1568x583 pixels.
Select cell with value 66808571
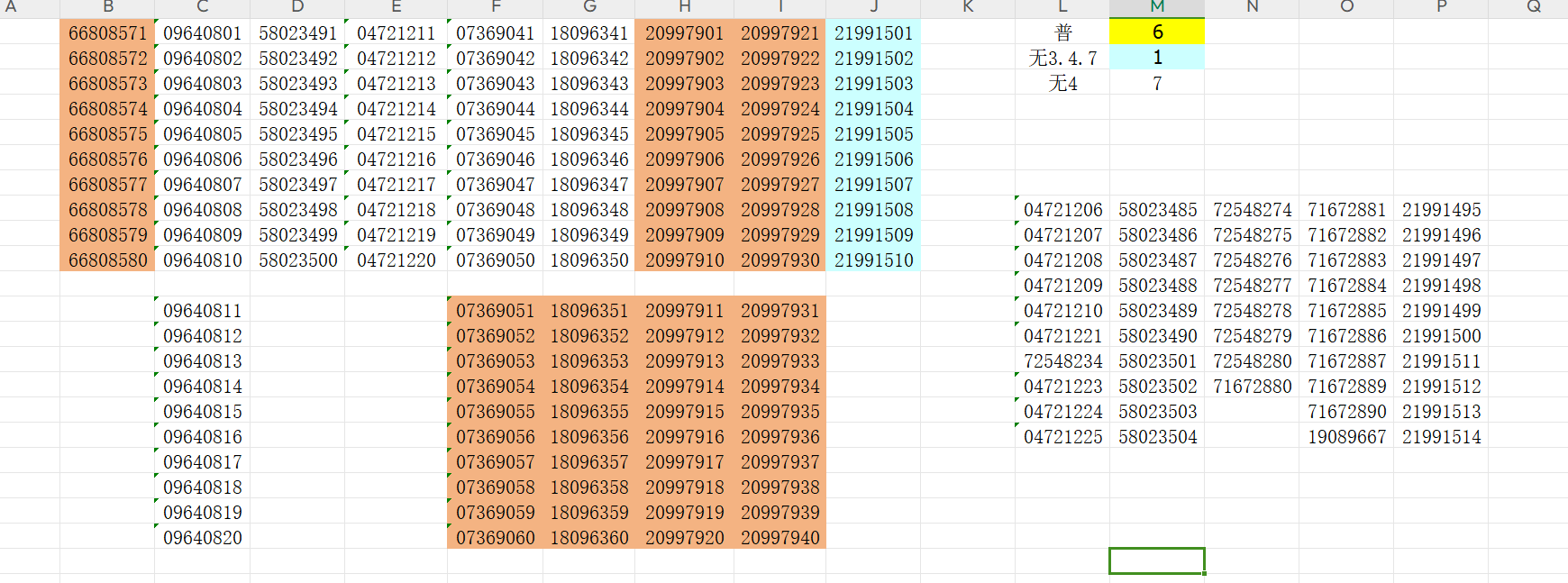(x=107, y=33)
